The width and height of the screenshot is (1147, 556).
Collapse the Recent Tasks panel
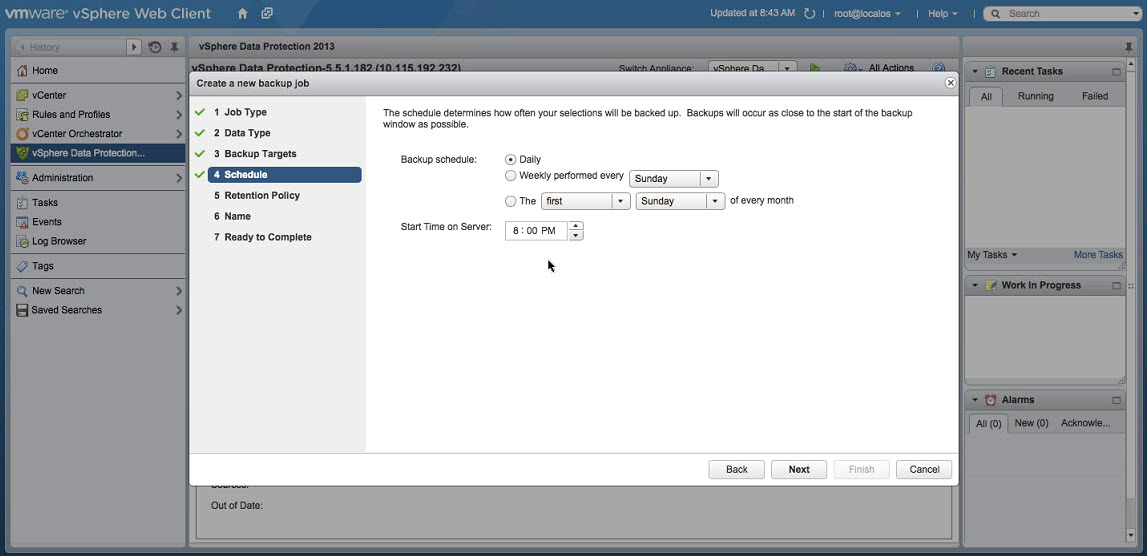974,72
